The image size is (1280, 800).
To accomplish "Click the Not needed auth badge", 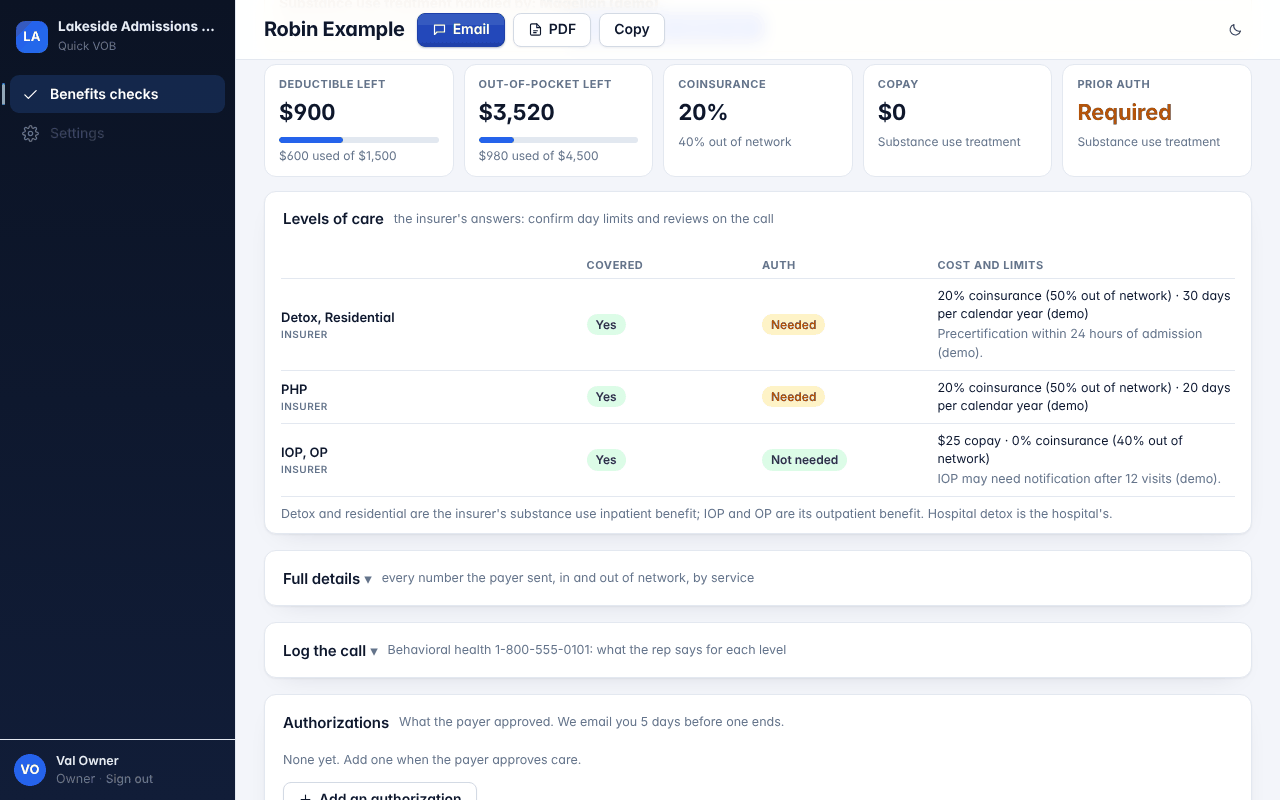I will (804, 460).
